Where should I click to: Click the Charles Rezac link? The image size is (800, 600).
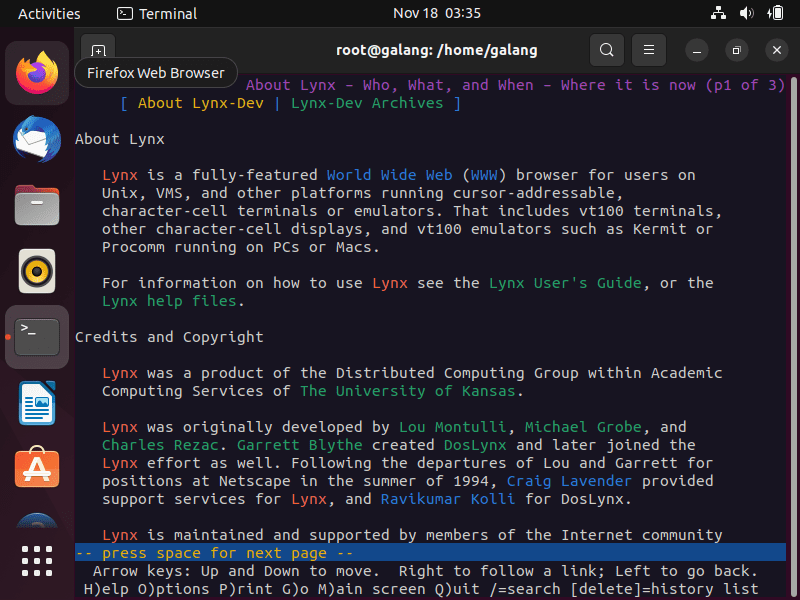pyautogui.click(x=160, y=445)
